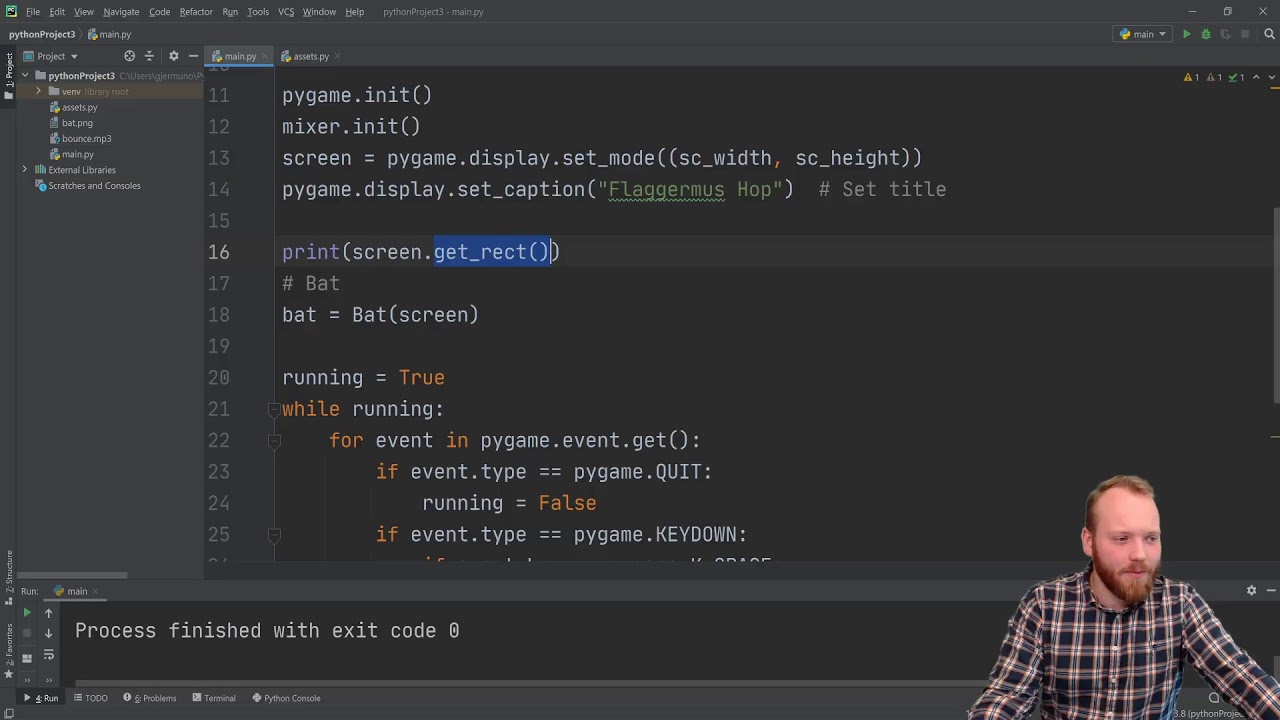The height and width of the screenshot is (720, 1280).
Task: Select assets.py in the project tree
Action: point(79,107)
